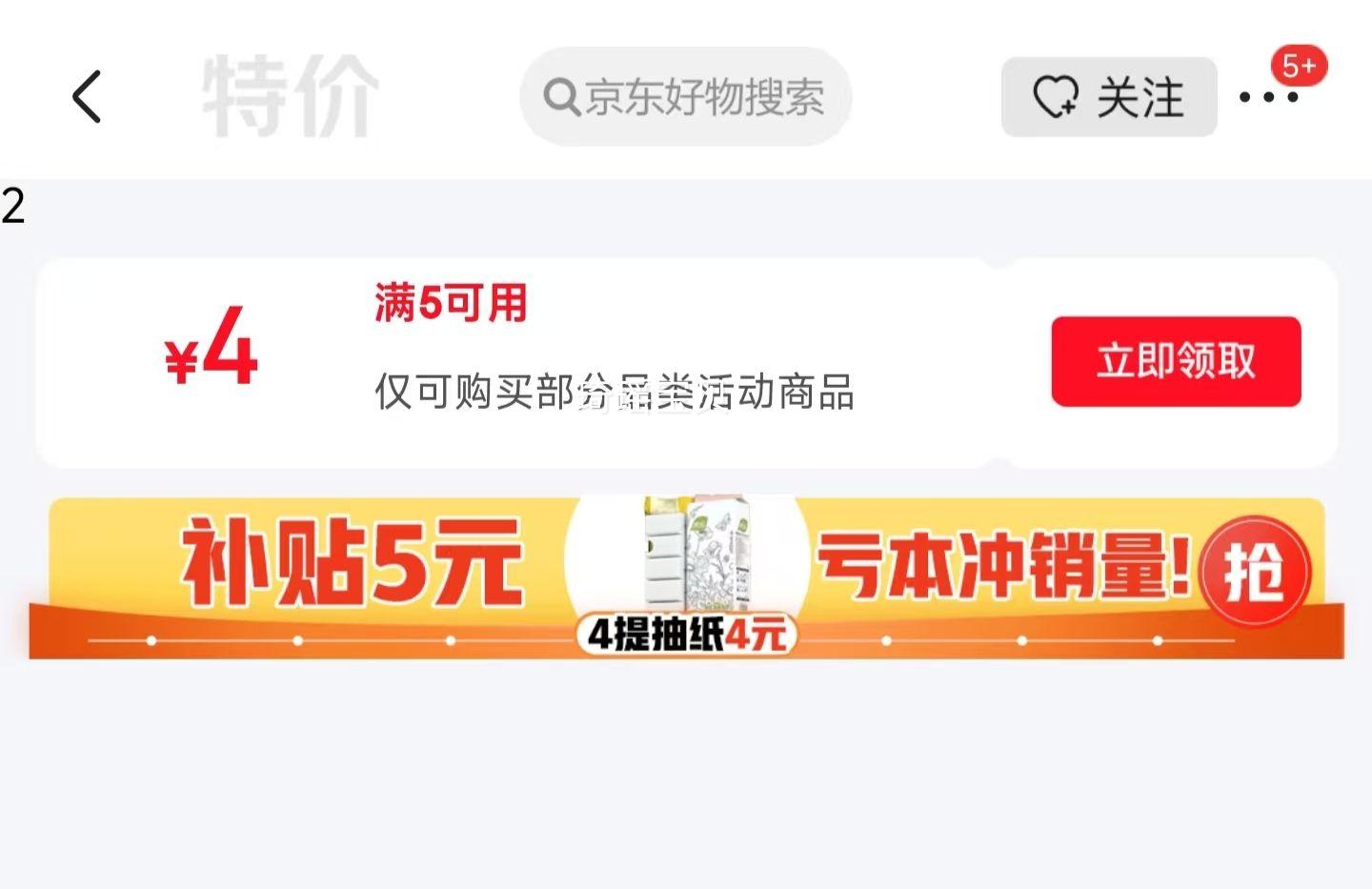Tap 仅可购买部分品类活动商品 description

click(x=614, y=392)
